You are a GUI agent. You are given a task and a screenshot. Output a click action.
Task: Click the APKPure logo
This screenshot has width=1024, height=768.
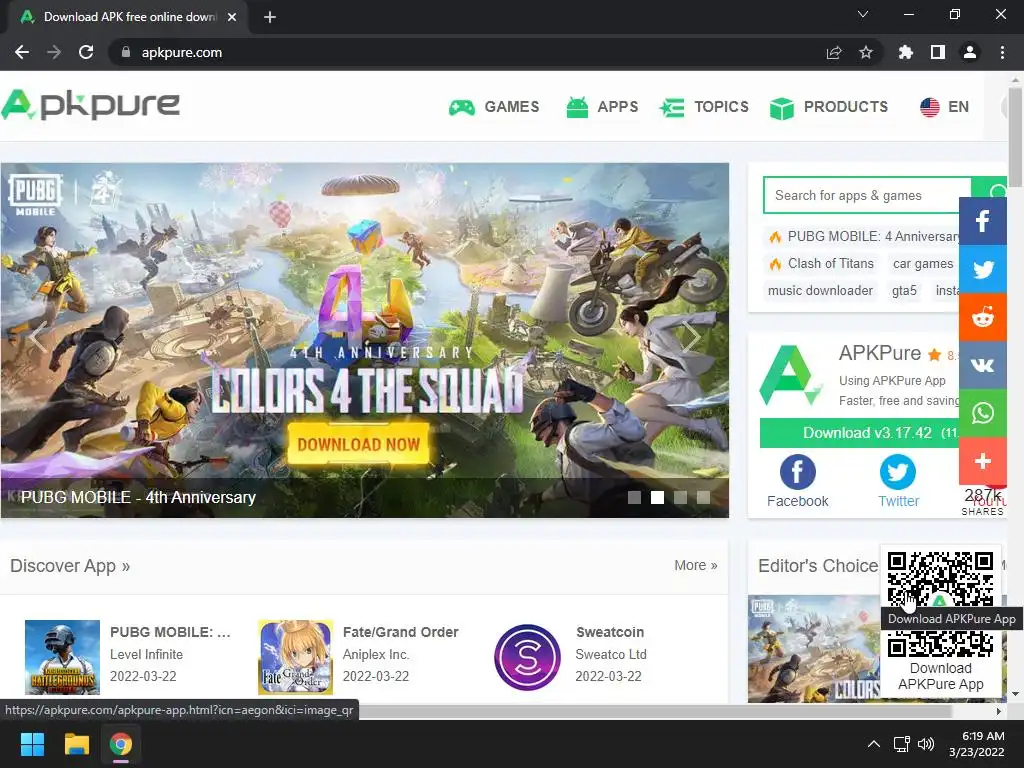click(x=90, y=105)
